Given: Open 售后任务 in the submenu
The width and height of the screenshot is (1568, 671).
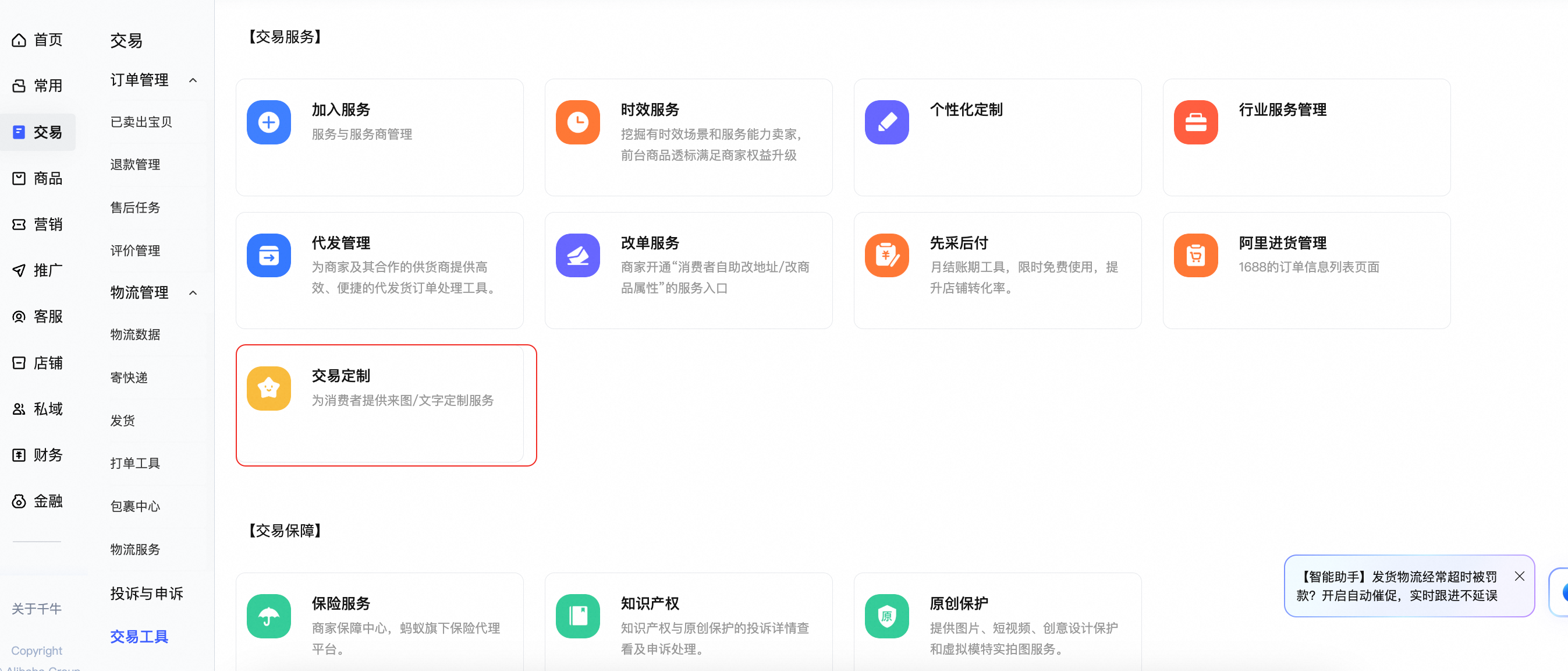Looking at the screenshot, I should click(x=135, y=209).
